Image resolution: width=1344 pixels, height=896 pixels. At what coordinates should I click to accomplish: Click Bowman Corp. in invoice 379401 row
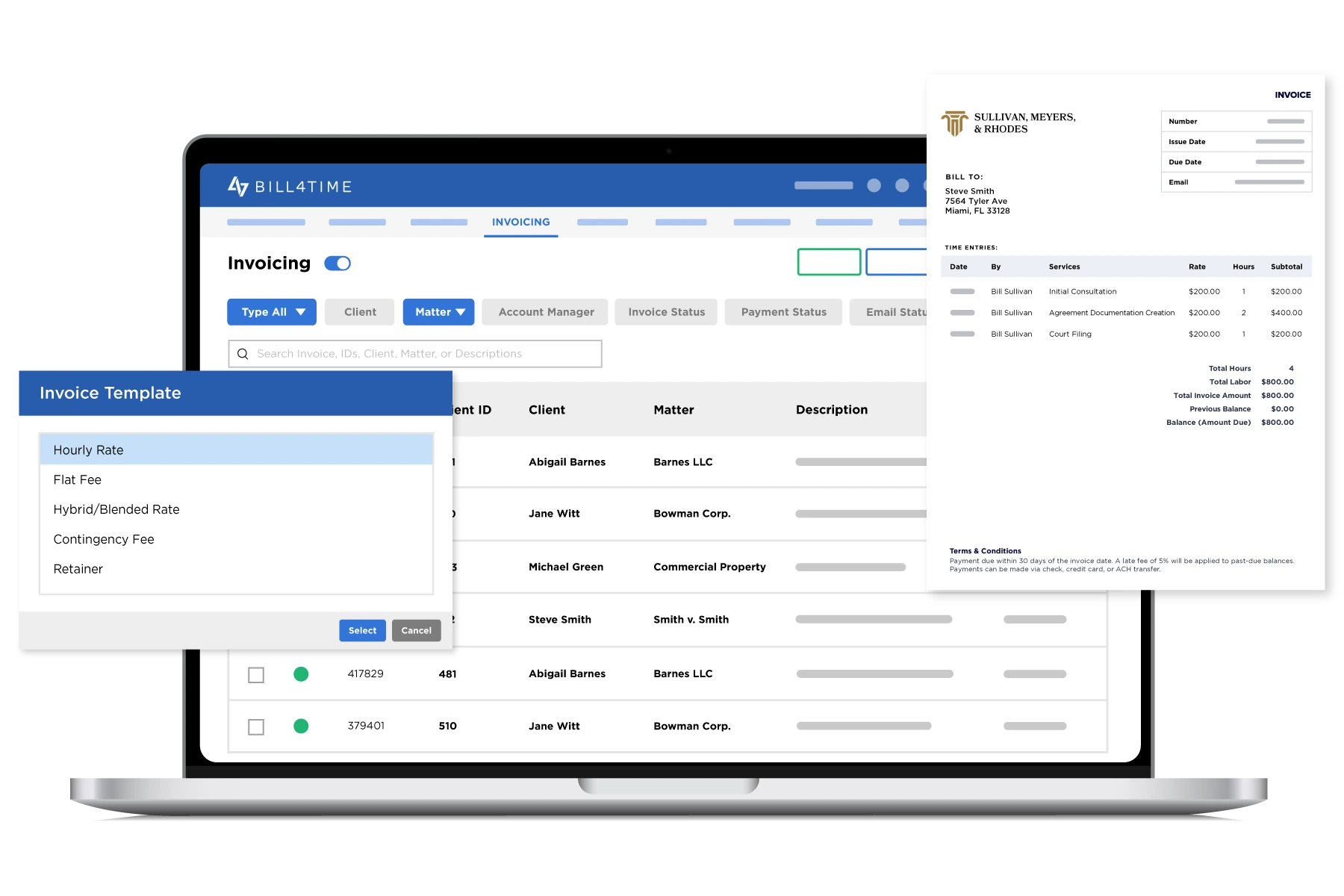pos(692,727)
